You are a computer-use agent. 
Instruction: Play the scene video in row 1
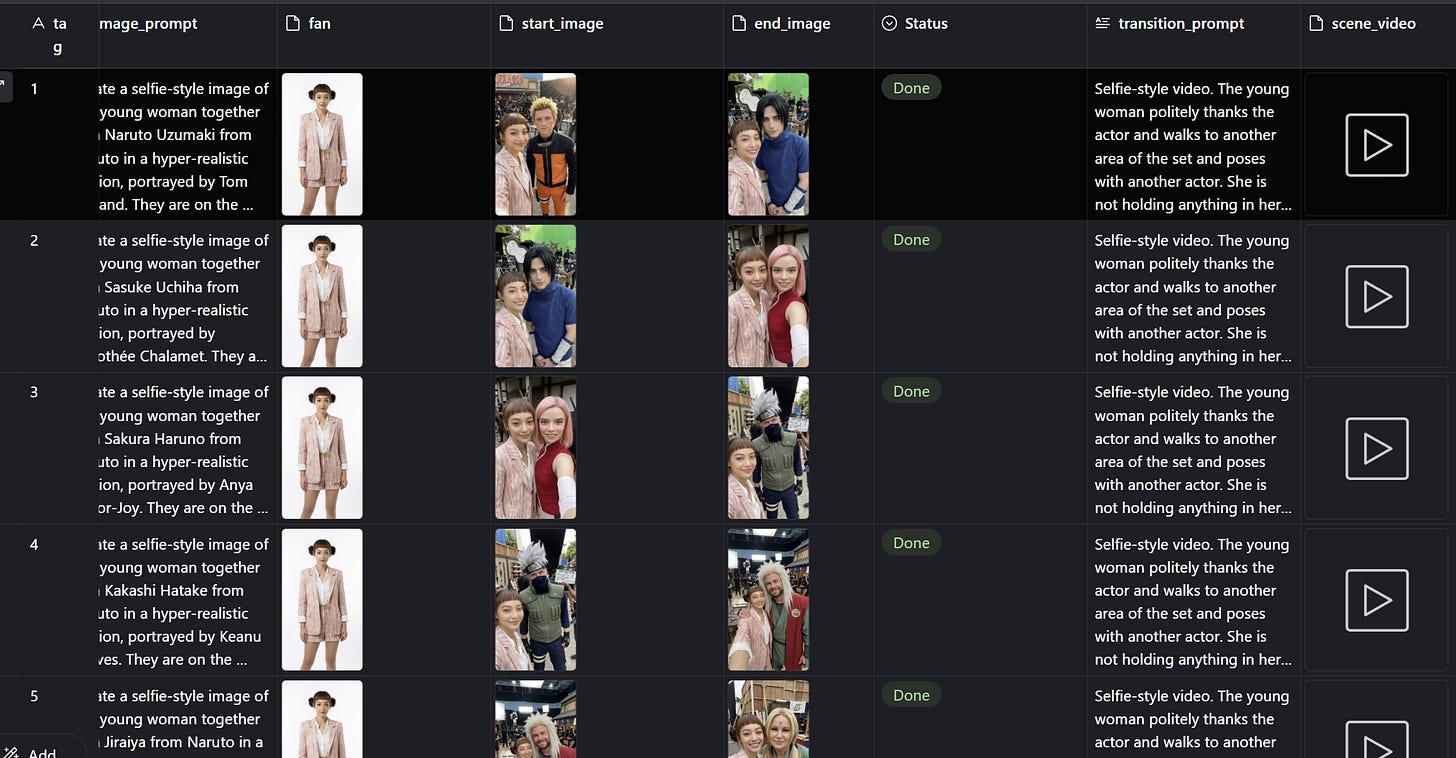point(1377,145)
